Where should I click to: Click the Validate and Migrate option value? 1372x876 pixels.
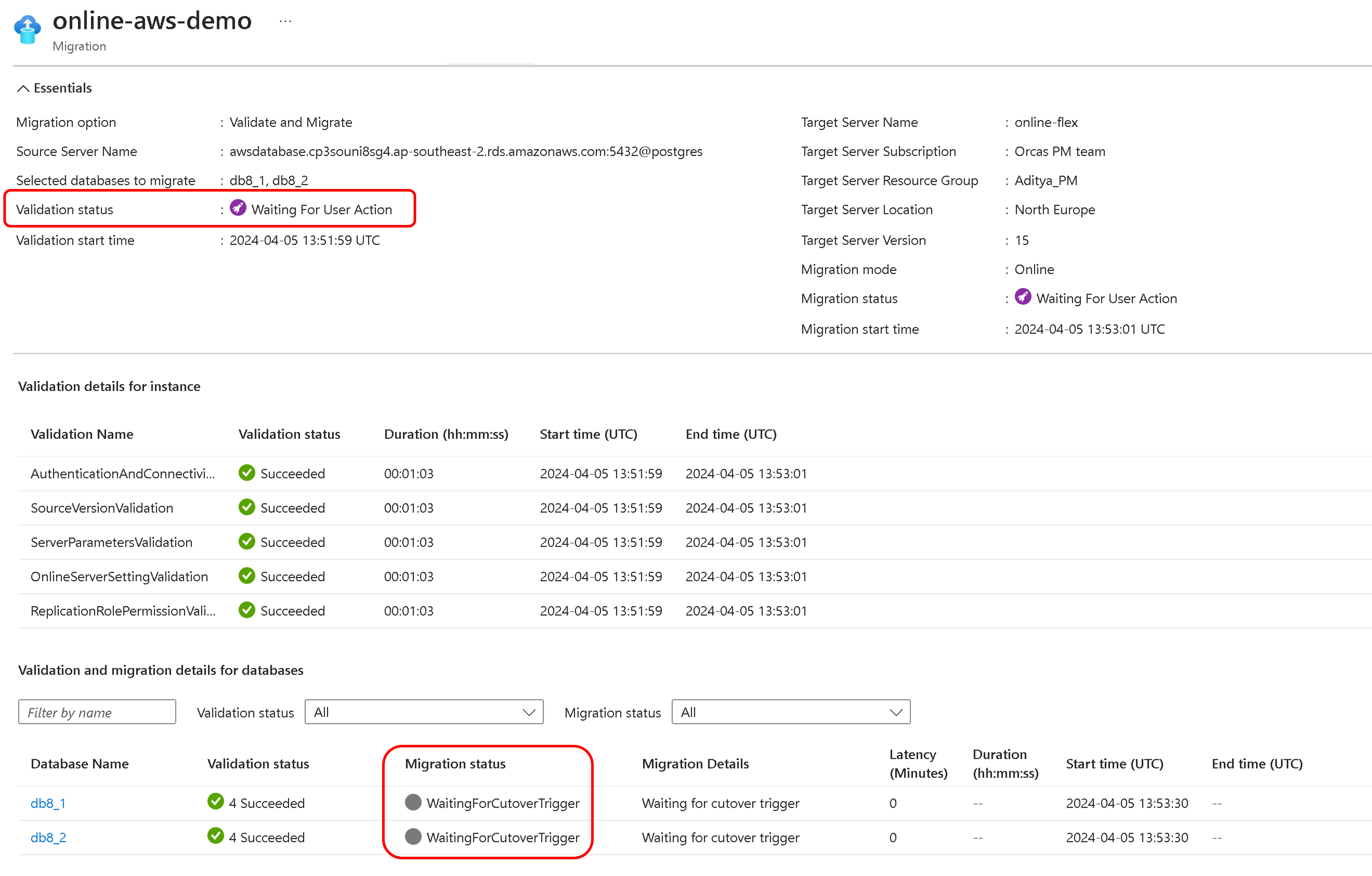(291, 122)
